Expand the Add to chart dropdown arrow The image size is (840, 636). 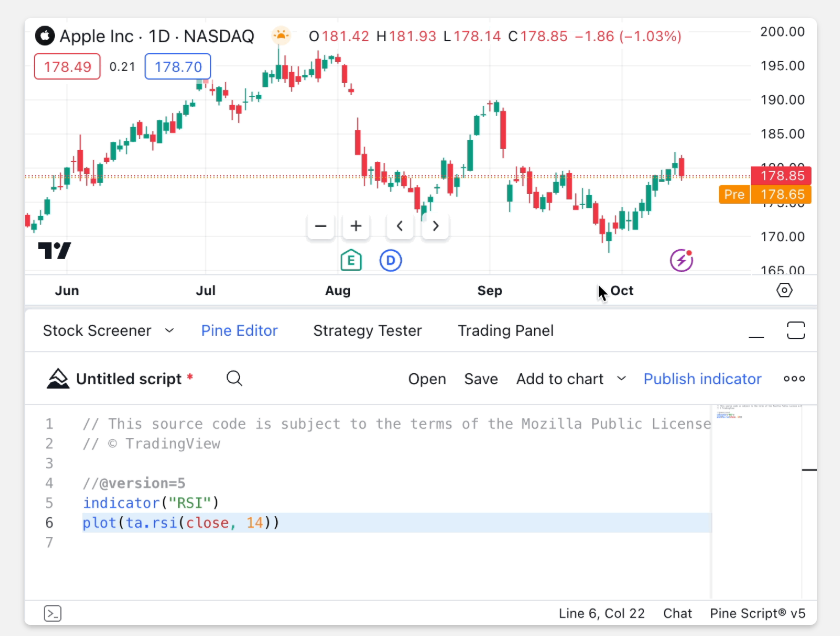pos(621,378)
